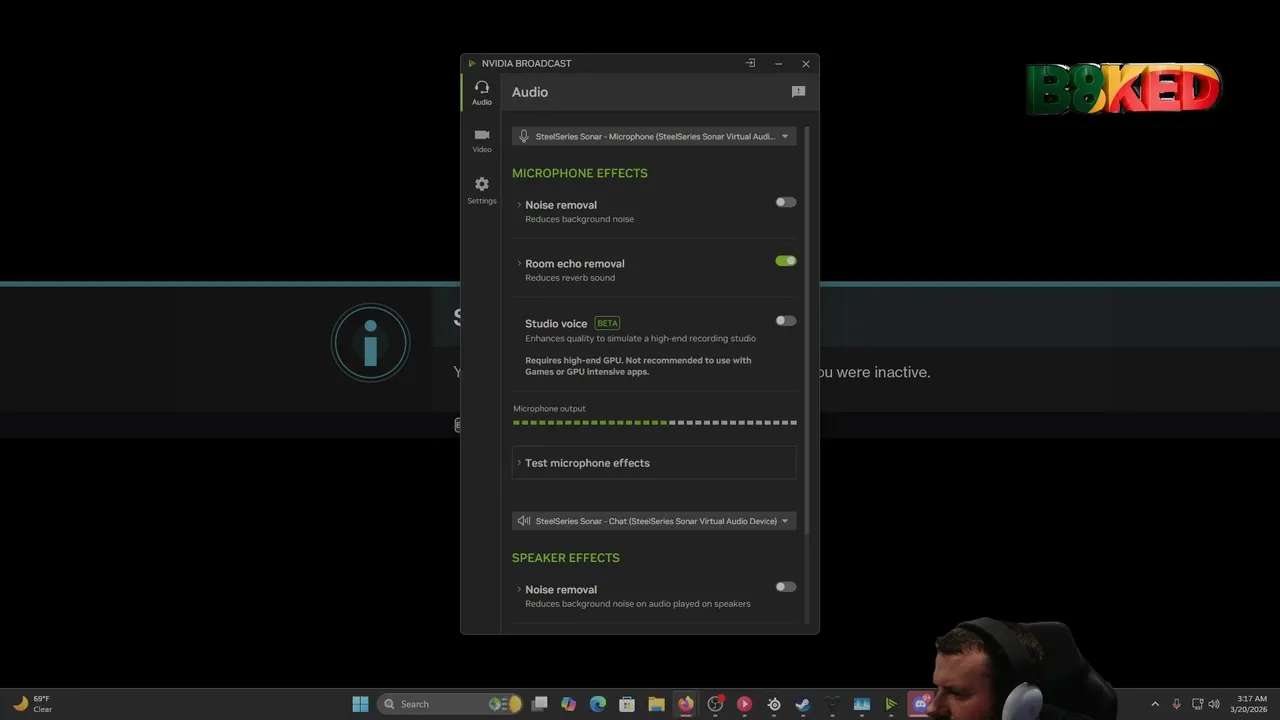This screenshot has height=720, width=1280.
Task: Switch to the Video section
Action: pyautogui.click(x=482, y=141)
